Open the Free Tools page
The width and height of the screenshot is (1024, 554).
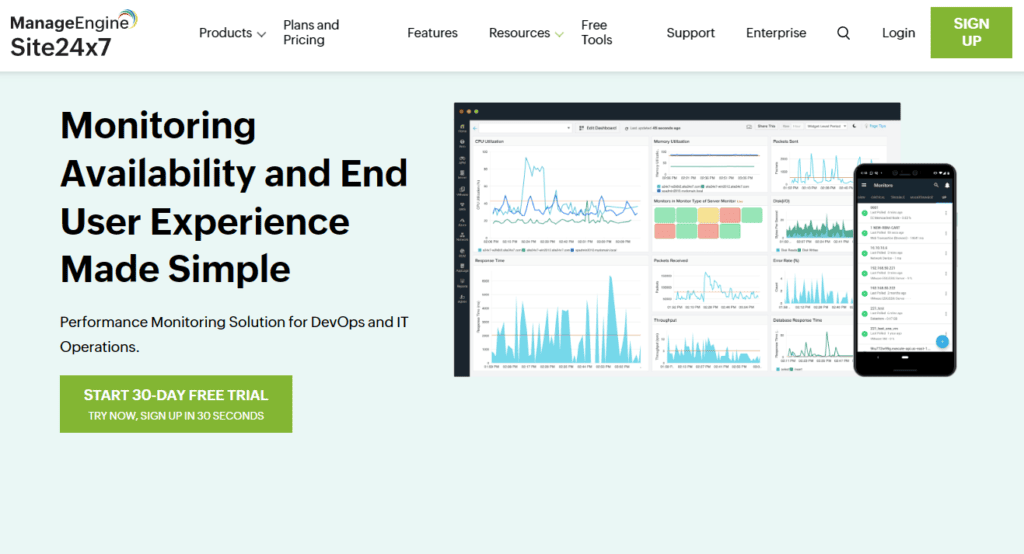[x=596, y=33]
